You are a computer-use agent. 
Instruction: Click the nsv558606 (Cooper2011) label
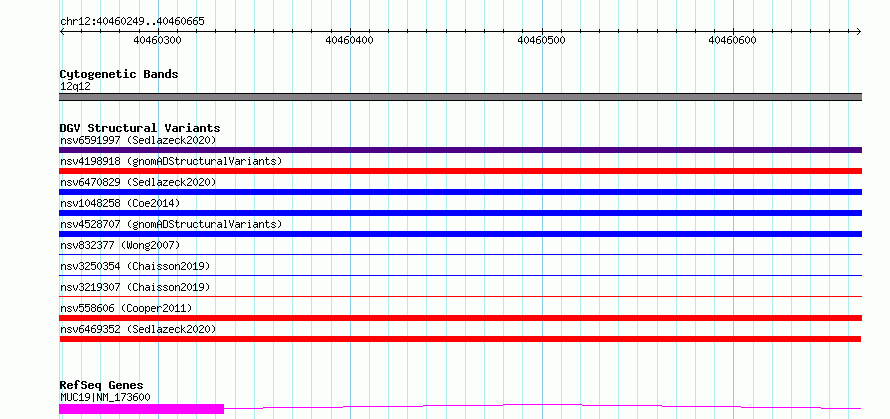pos(126,308)
